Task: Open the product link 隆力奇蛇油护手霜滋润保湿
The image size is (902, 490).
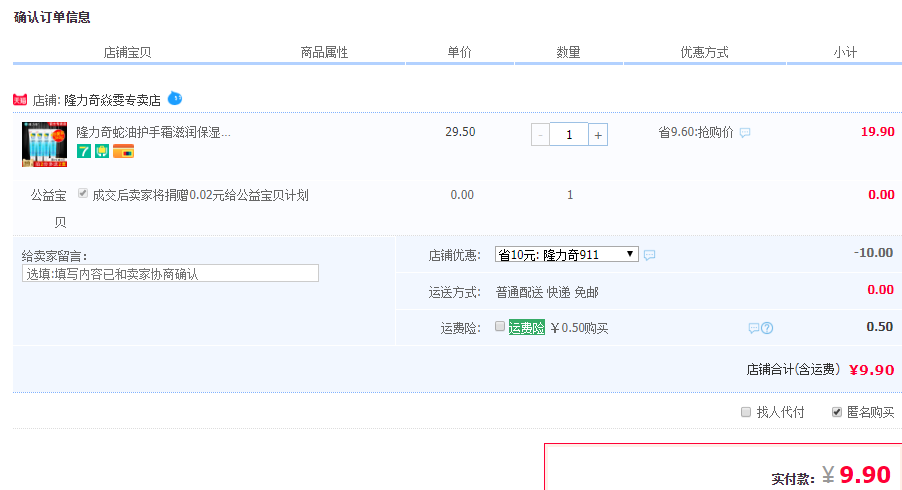Action: [153, 132]
